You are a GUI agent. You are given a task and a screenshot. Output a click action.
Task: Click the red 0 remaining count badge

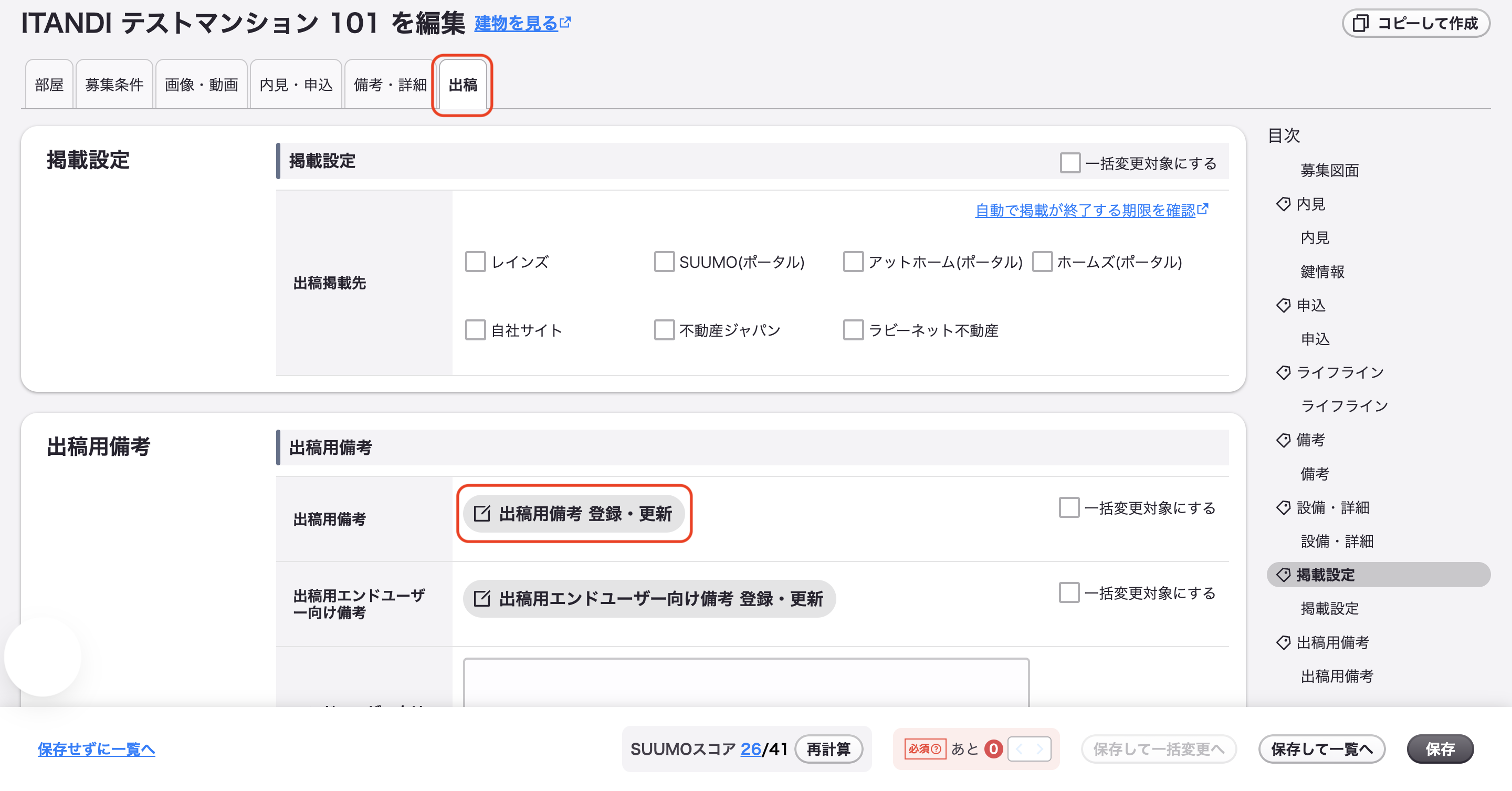[993, 749]
